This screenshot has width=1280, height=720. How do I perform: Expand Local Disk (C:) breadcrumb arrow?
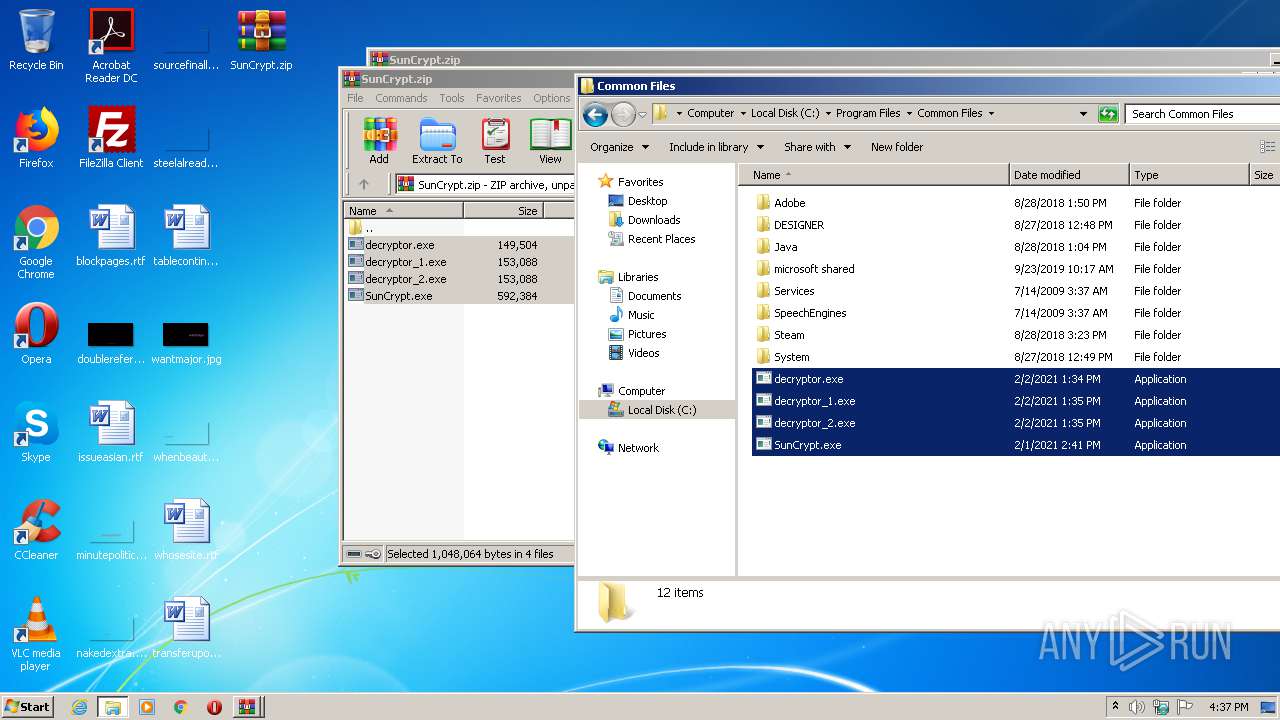point(828,114)
